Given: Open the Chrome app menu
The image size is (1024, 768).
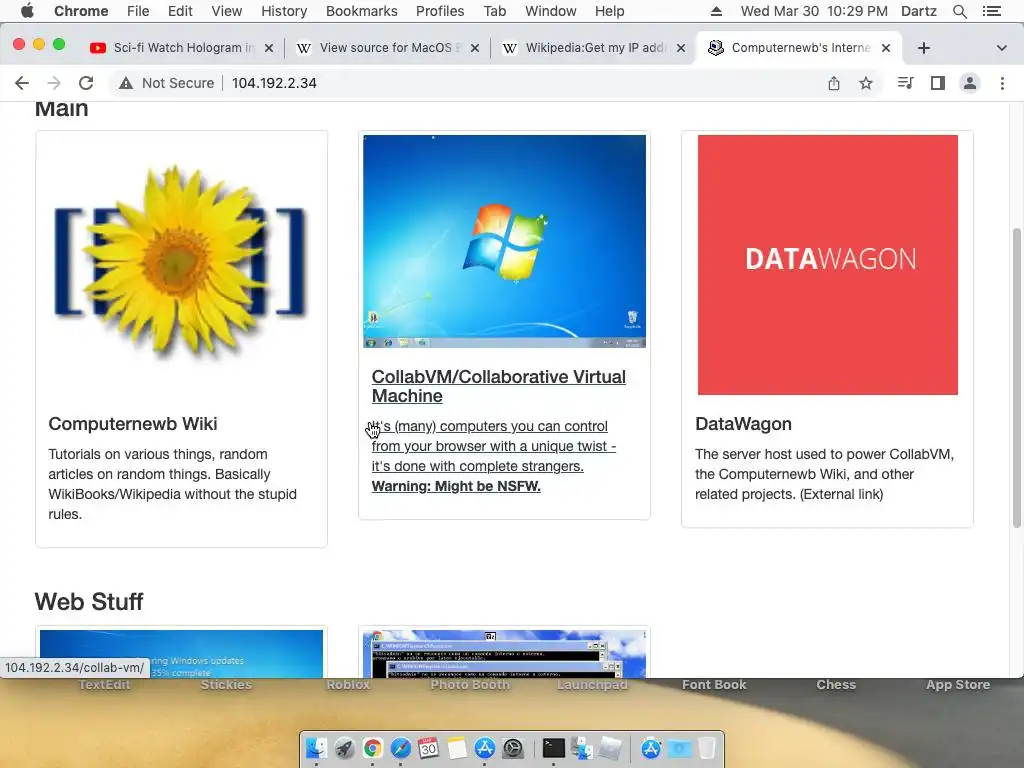Looking at the screenshot, I should point(81,11).
